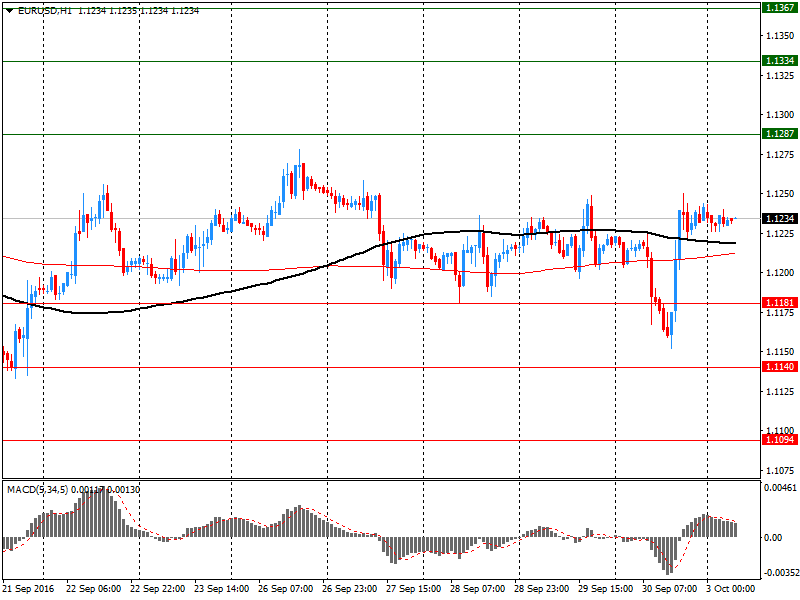Screen dimensions: 800x600
Task: Click the 3 Oct 00:00 time label
Action: click(x=731, y=589)
